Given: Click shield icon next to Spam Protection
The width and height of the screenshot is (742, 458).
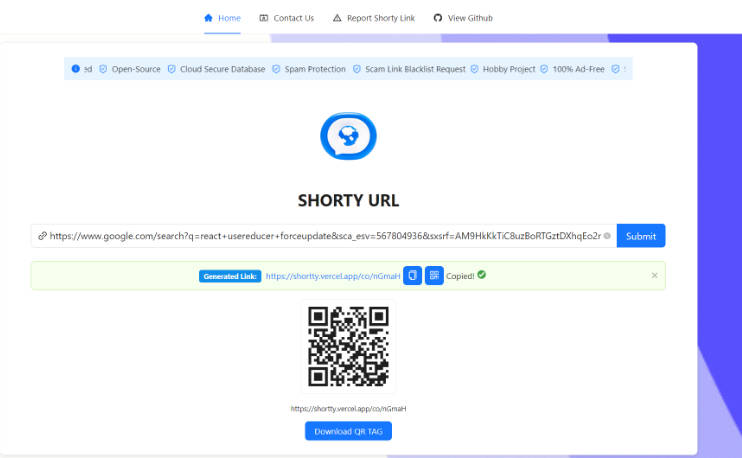Looking at the screenshot, I should pos(277,69).
